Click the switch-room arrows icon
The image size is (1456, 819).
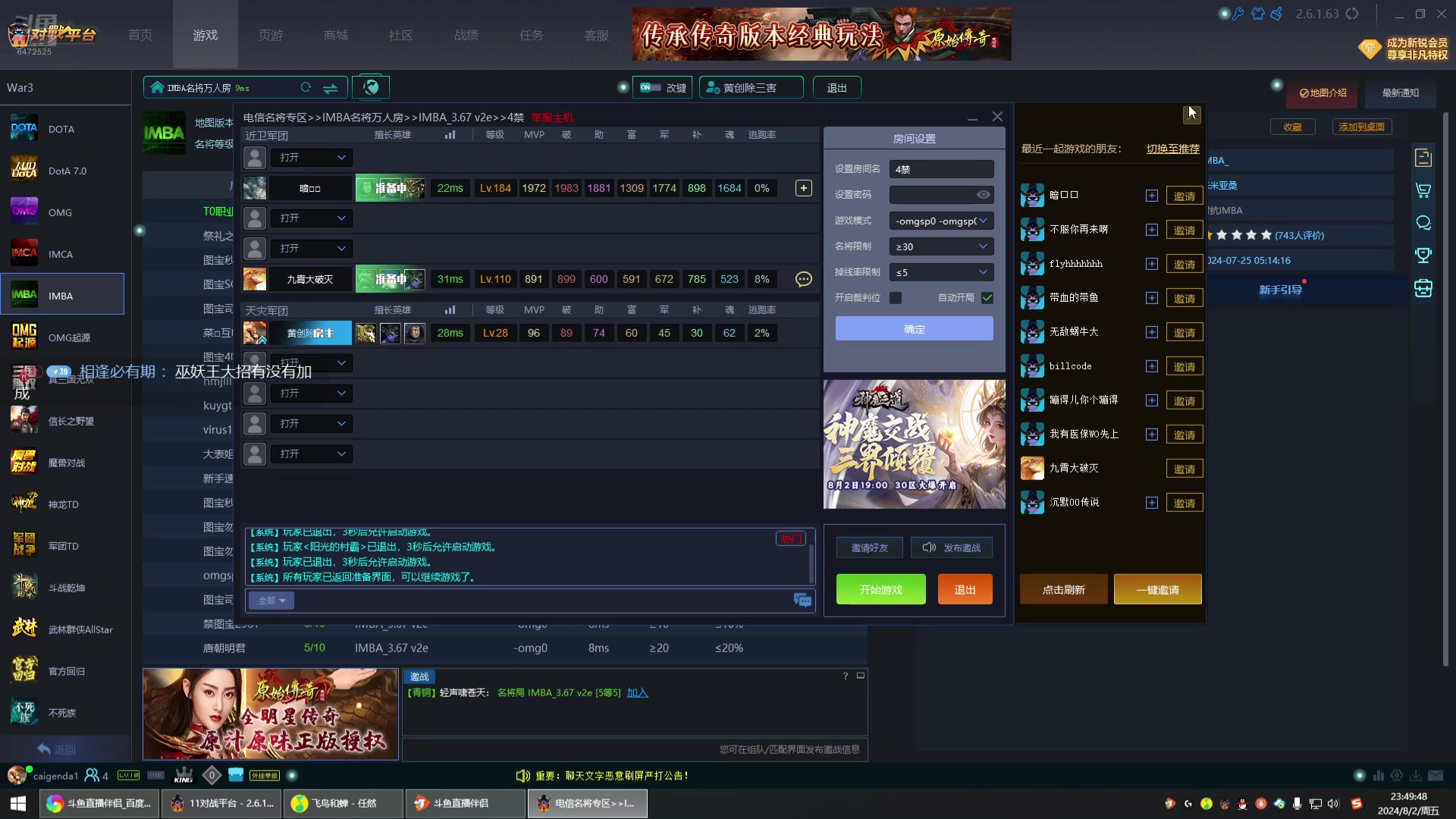tap(330, 88)
